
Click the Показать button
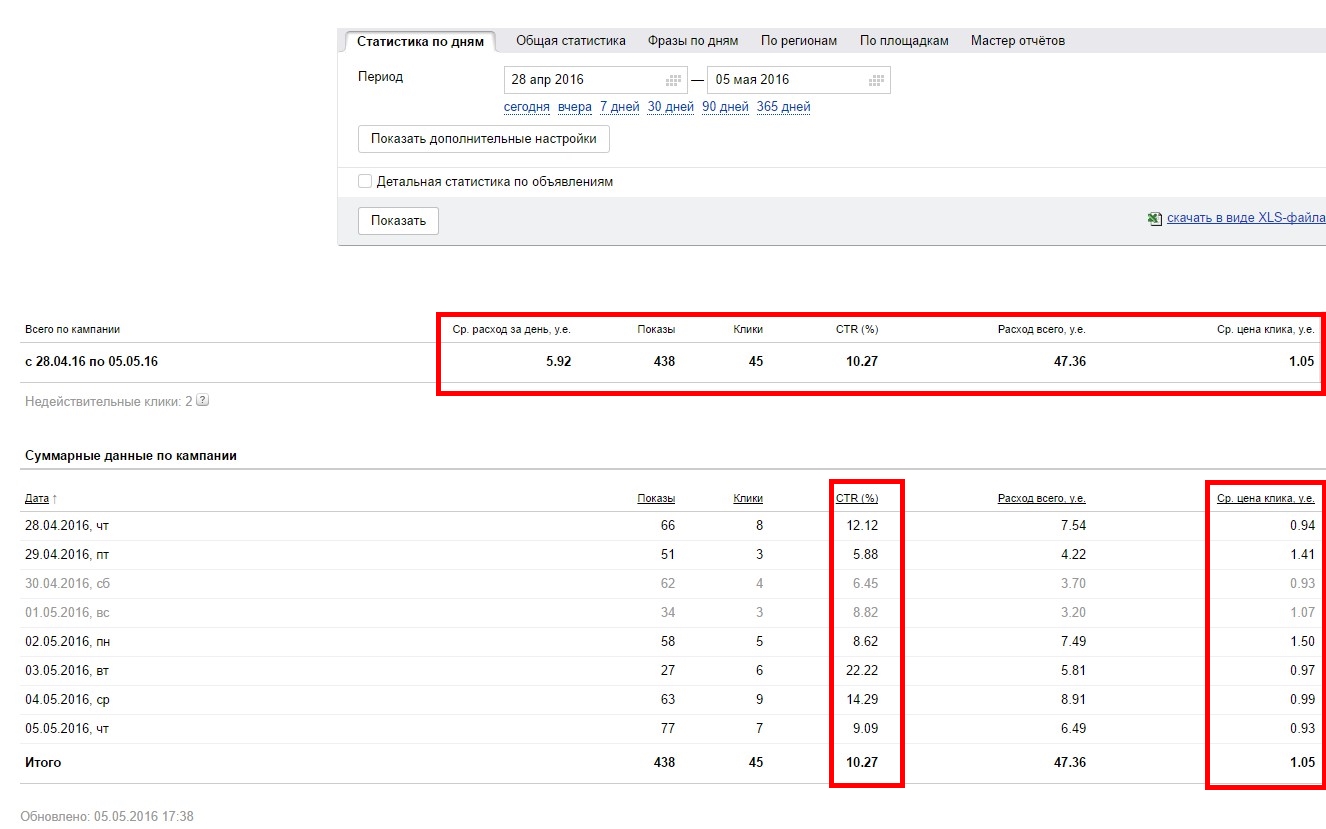(x=398, y=221)
